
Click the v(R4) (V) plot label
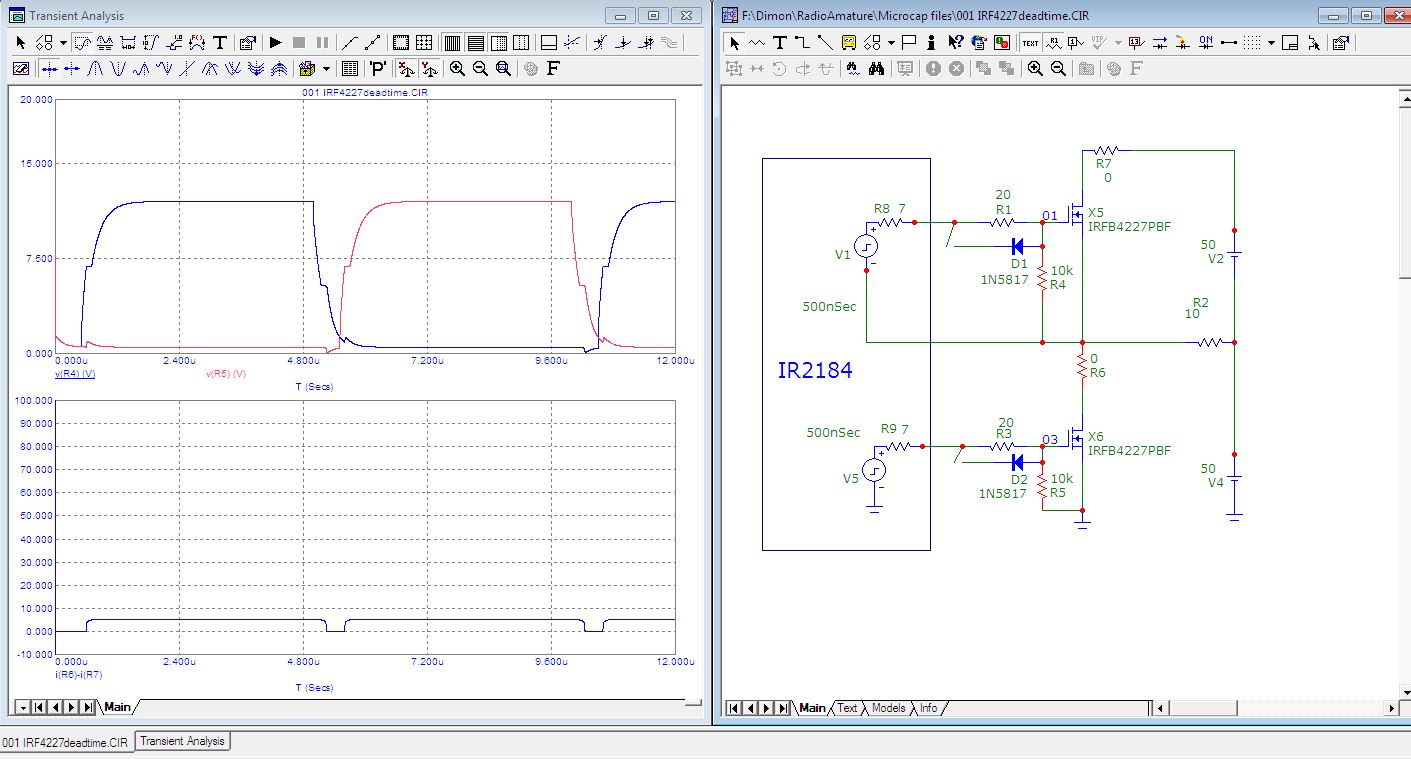(75, 373)
